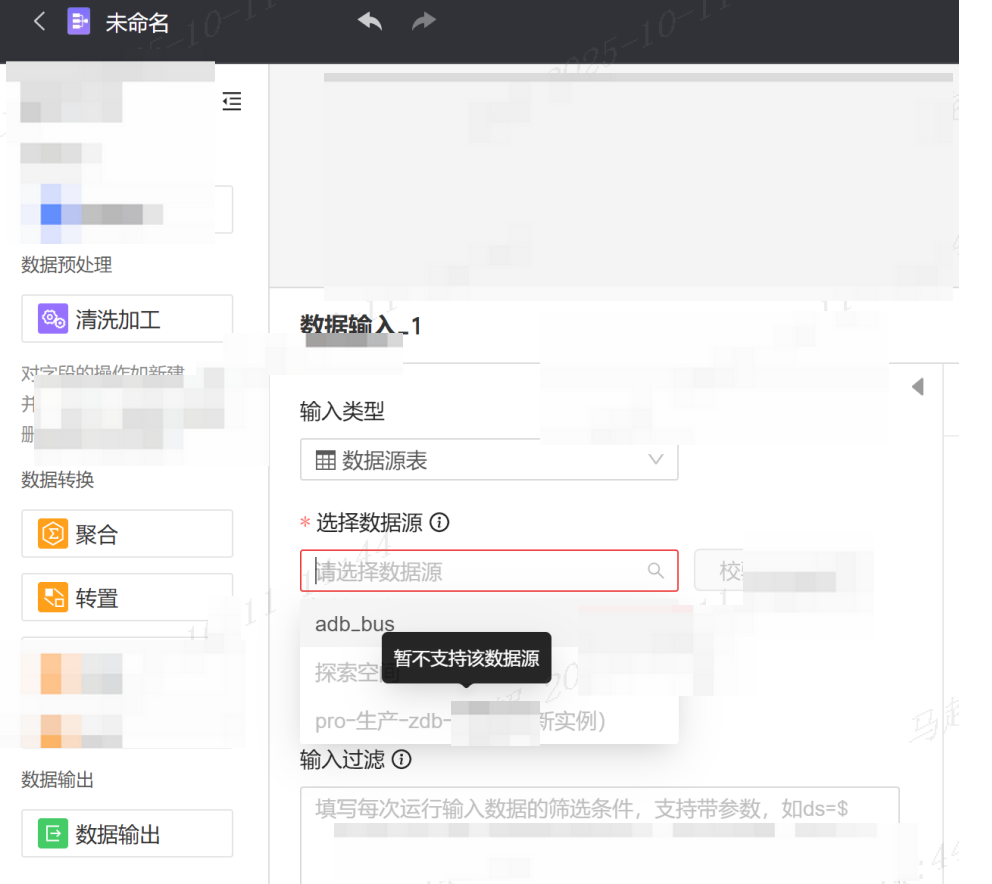The height and width of the screenshot is (884, 992).
Task: Click the back arrow beside 未命名
Action: 39,22
